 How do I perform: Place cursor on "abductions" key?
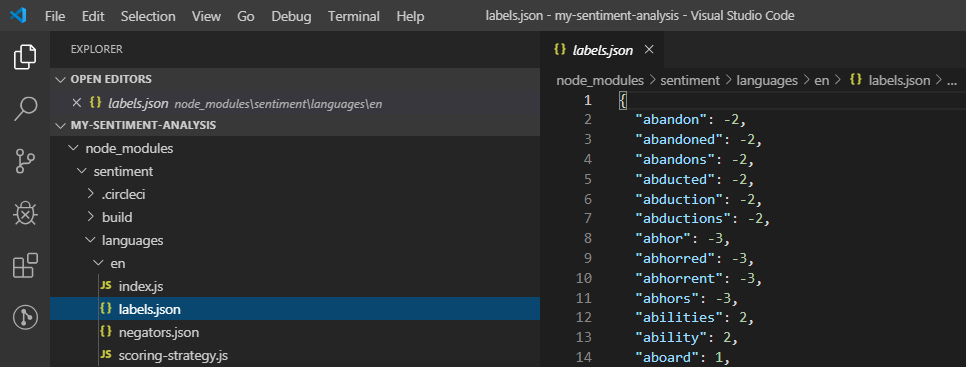(682, 219)
